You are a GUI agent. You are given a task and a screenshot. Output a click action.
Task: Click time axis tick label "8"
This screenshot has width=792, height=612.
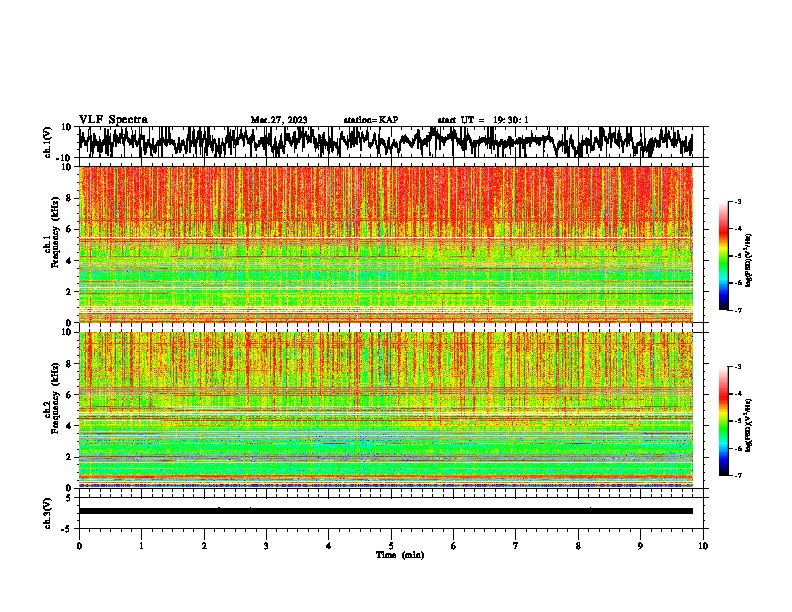(x=578, y=546)
